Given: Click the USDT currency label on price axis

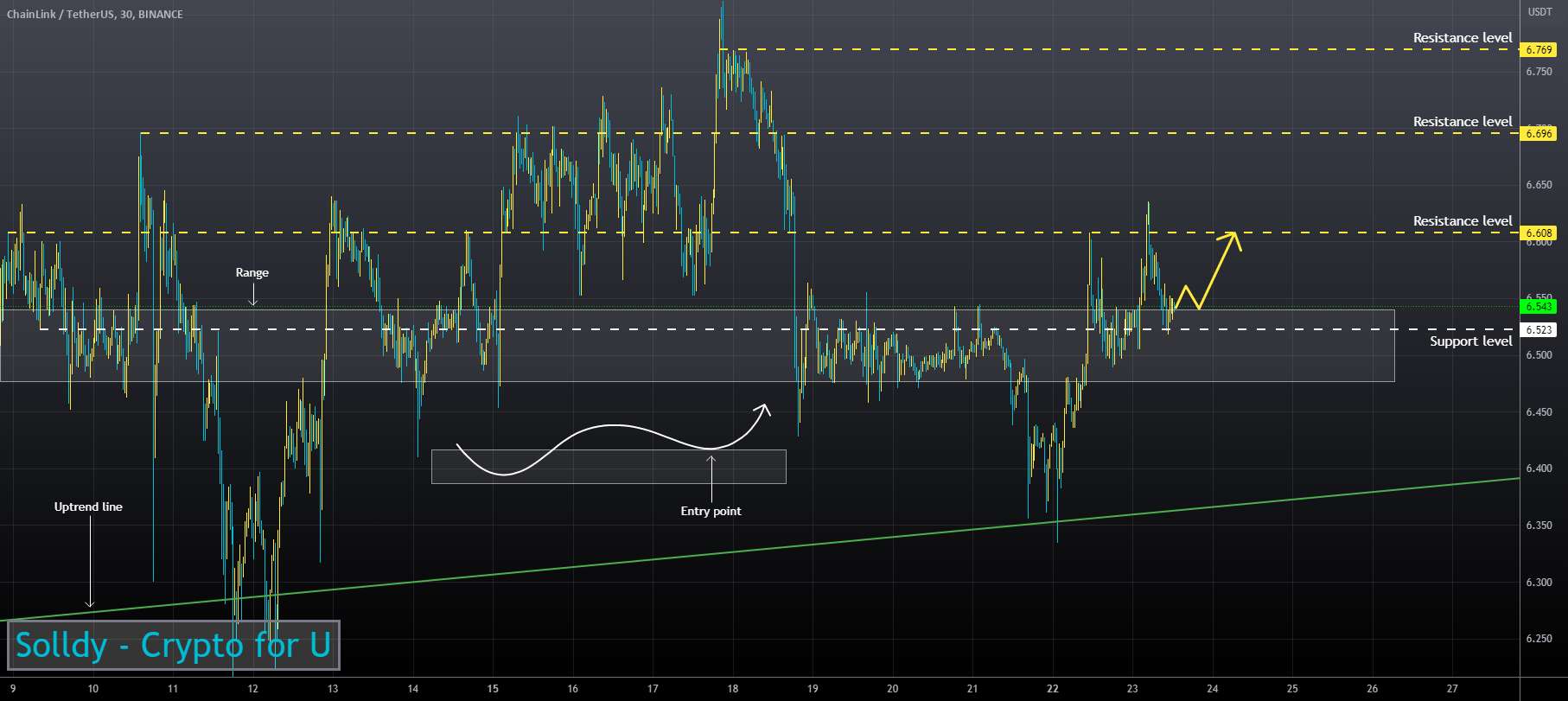Looking at the screenshot, I should tap(1539, 12).
